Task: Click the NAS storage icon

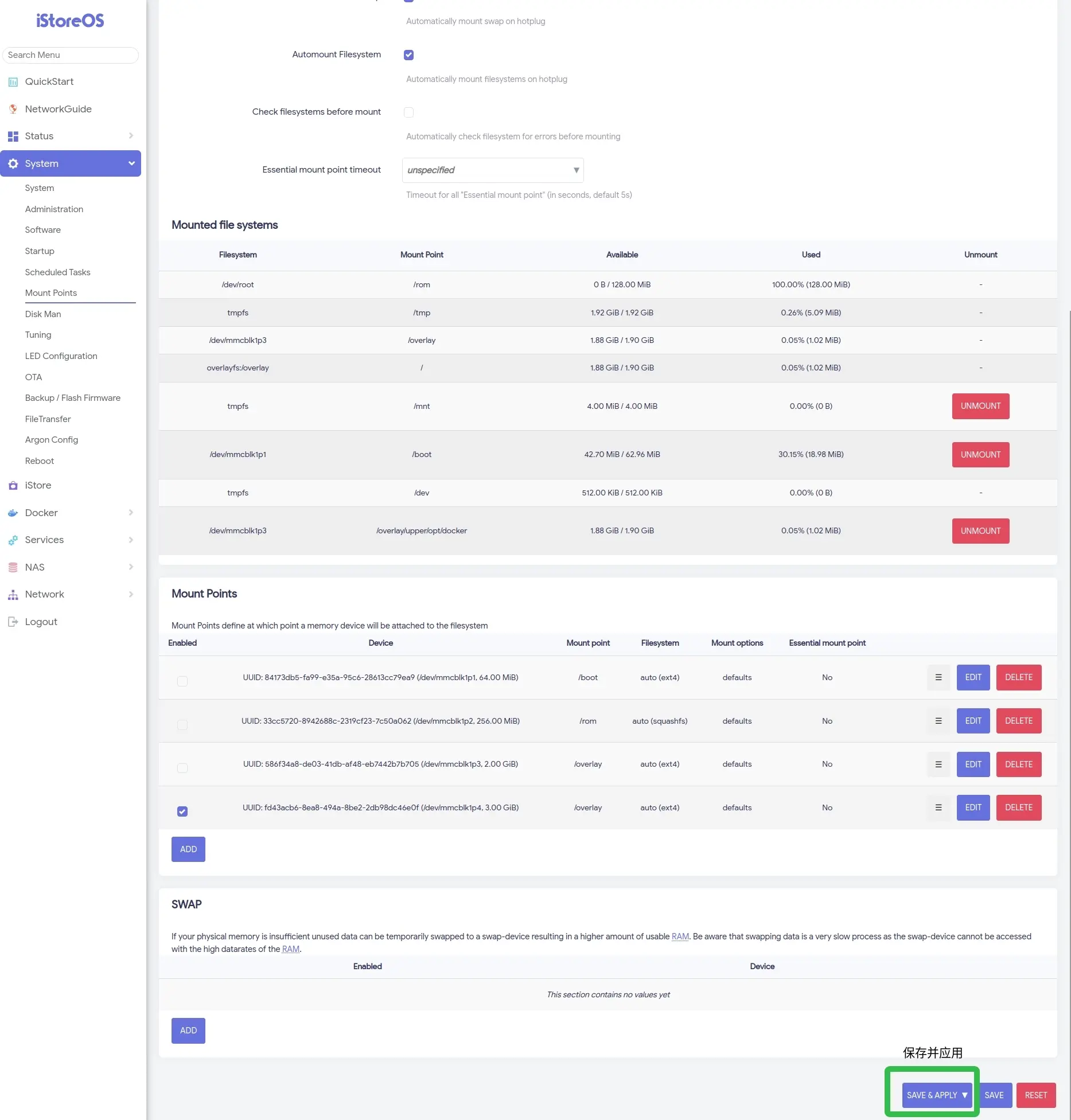Action: pyautogui.click(x=13, y=567)
